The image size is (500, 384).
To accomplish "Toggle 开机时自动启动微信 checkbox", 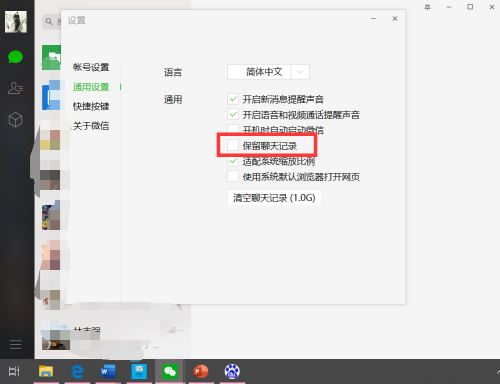I will pos(233,129).
